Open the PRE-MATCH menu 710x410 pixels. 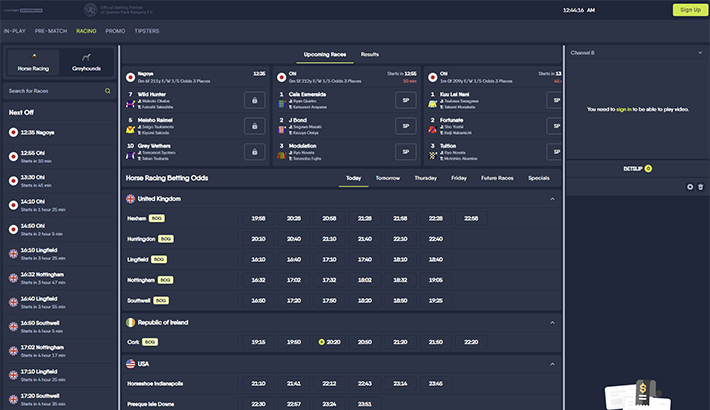pyautogui.click(x=51, y=31)
